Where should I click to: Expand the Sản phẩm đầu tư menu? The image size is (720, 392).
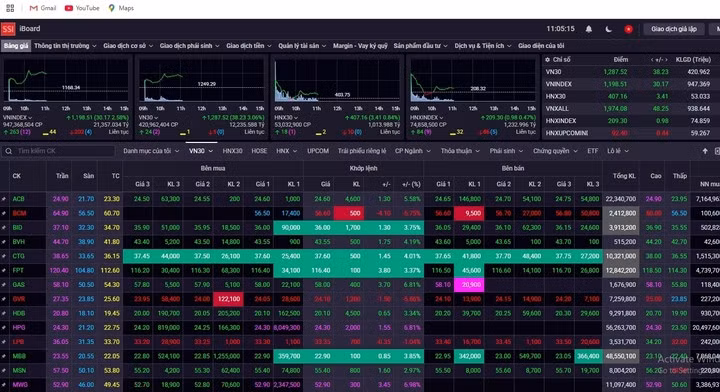421,46
